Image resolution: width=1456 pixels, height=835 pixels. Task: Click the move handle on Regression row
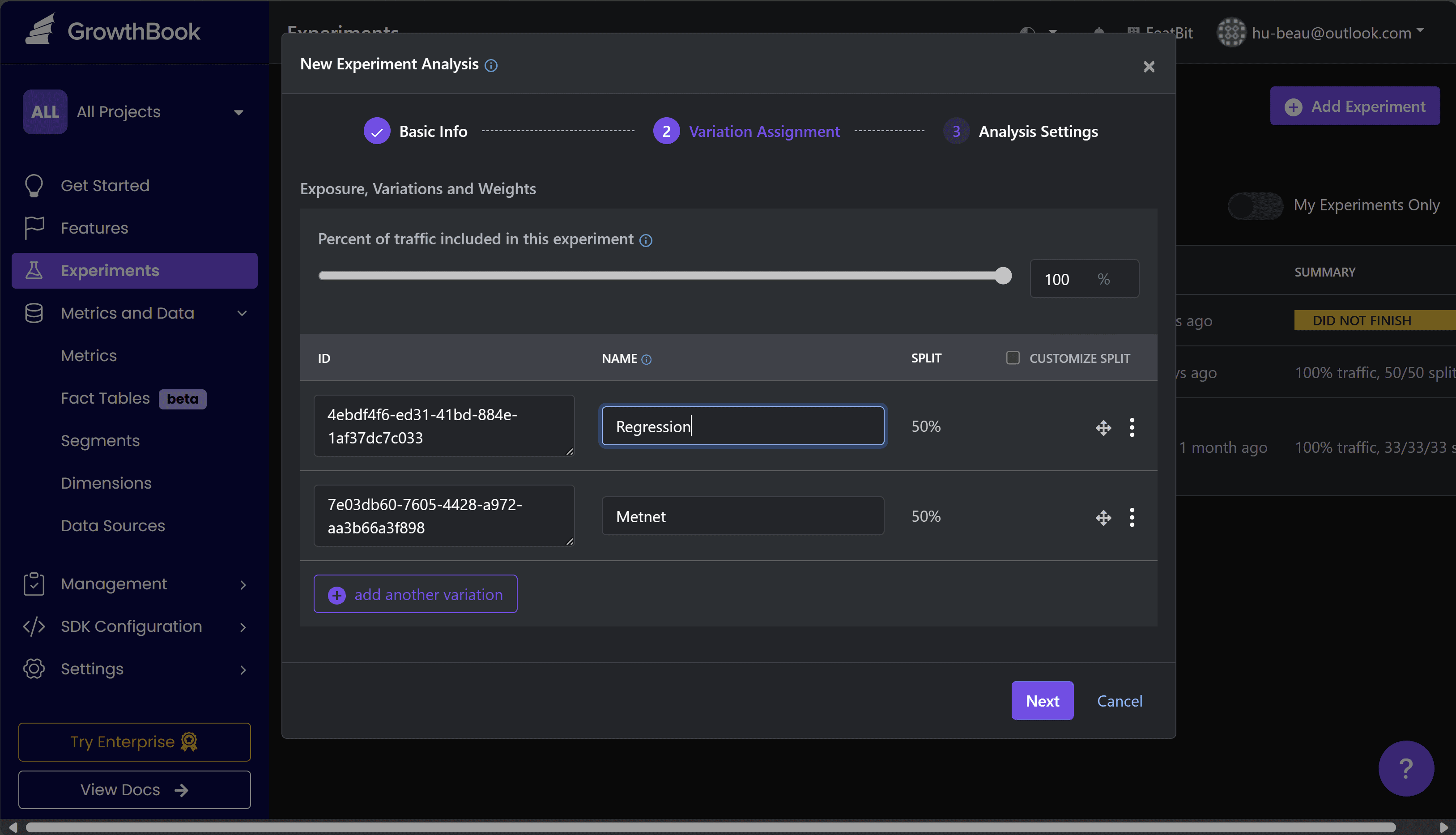[x=1103, y=427]
